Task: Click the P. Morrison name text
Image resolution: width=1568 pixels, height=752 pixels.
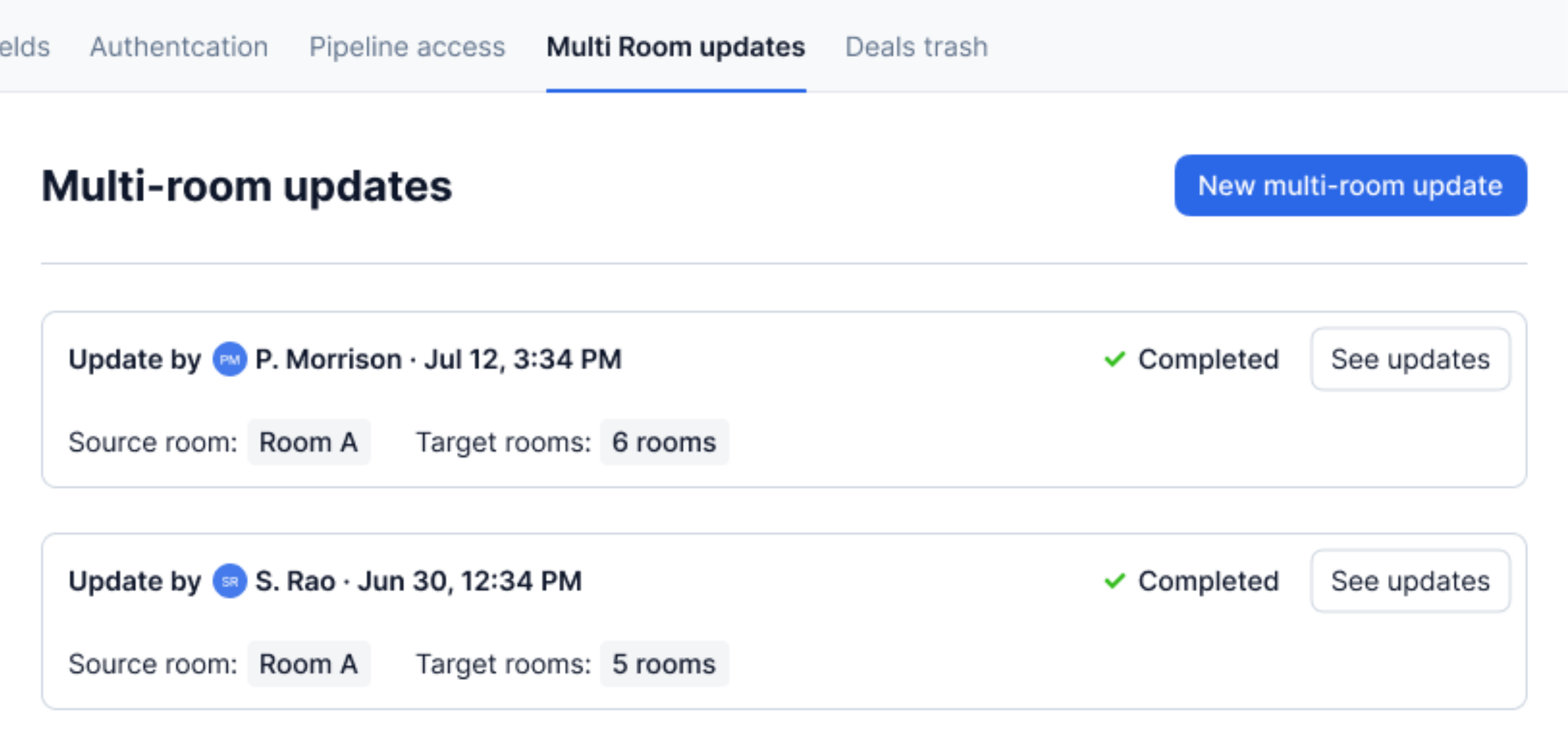Action: 328,359
